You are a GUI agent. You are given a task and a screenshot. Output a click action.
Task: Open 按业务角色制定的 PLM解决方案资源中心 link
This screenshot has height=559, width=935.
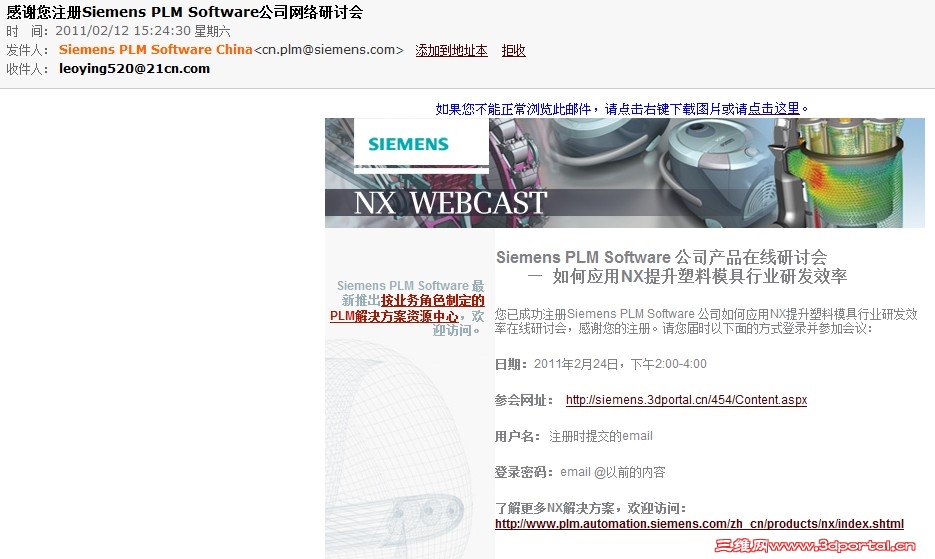407,308
